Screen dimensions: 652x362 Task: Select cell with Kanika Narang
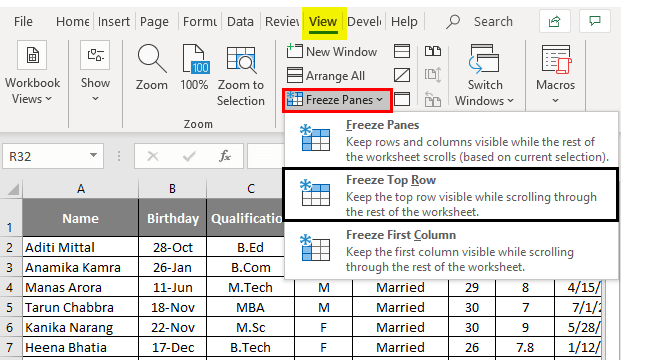81,327
